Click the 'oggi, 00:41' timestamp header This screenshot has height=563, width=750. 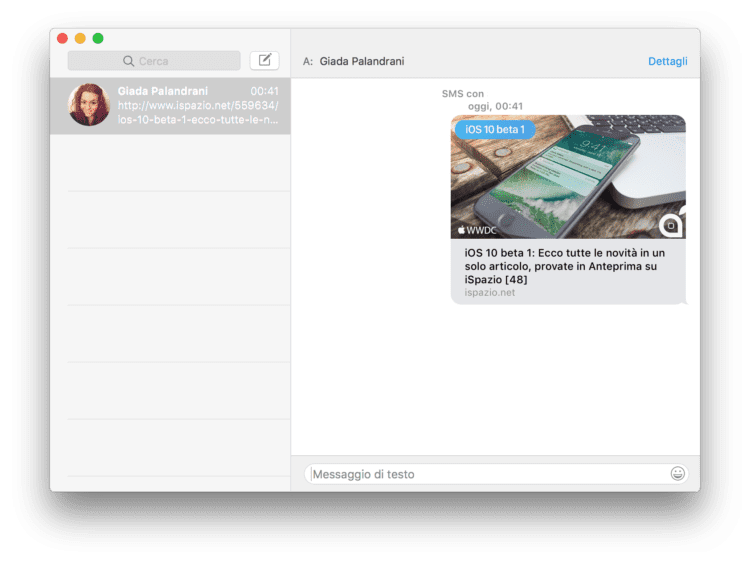495,106
